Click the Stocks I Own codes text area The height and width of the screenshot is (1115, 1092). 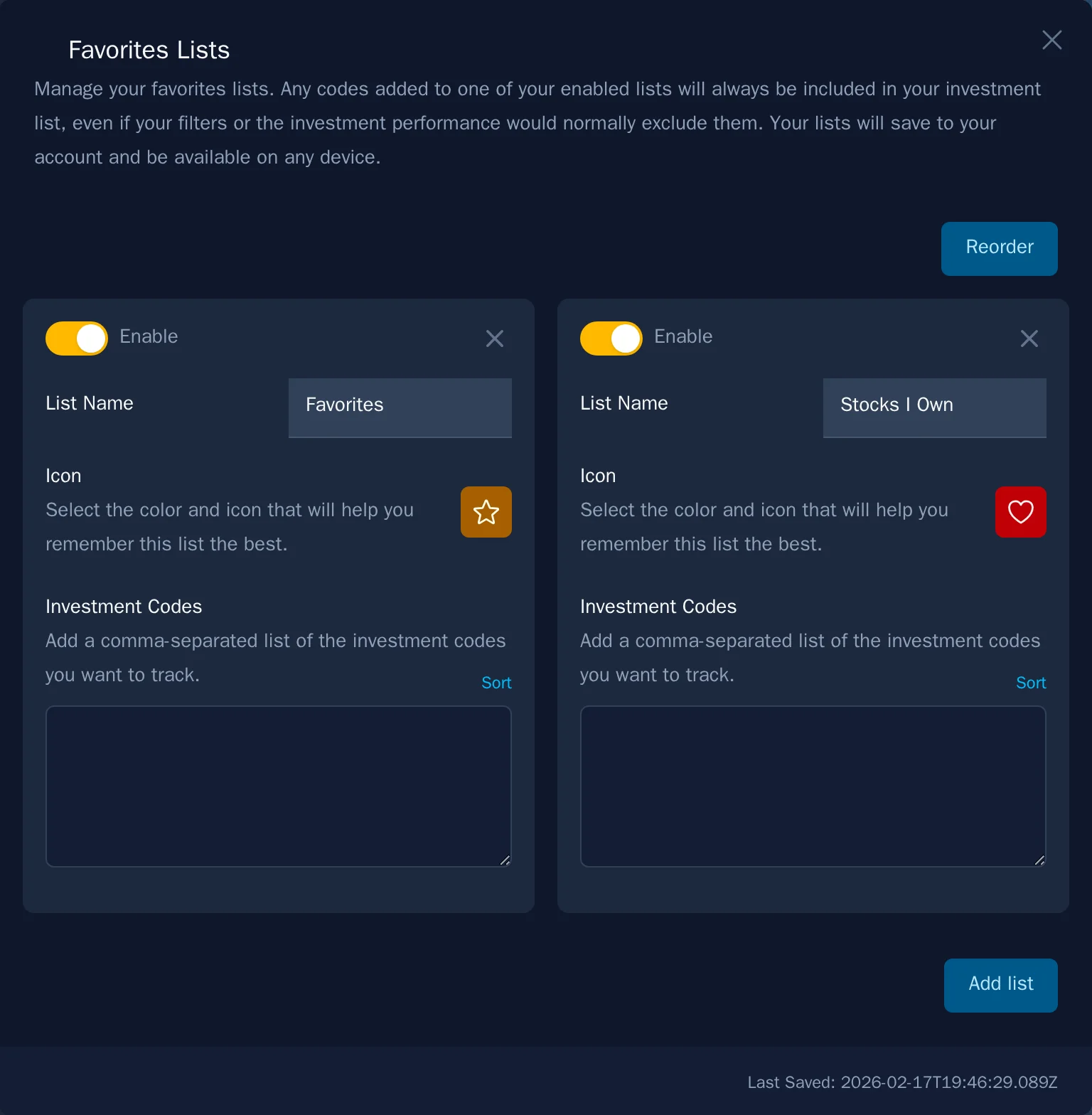[x=813, y=786]
